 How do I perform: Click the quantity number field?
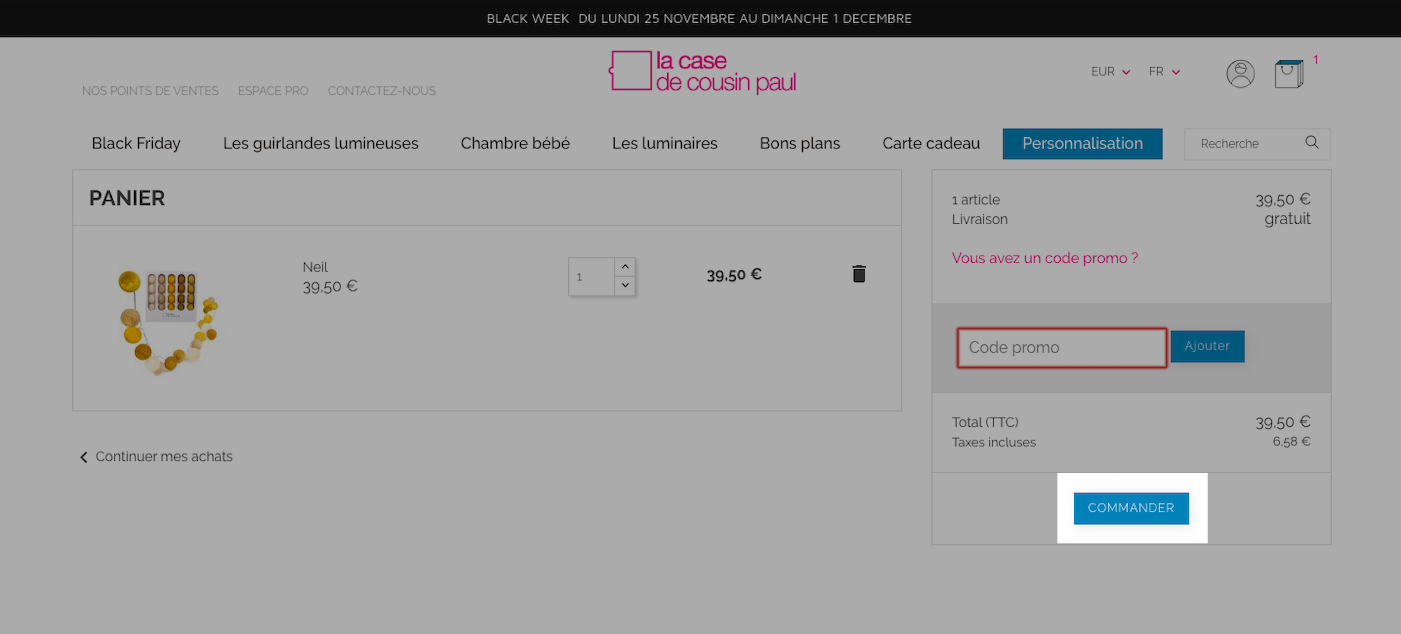591,277
